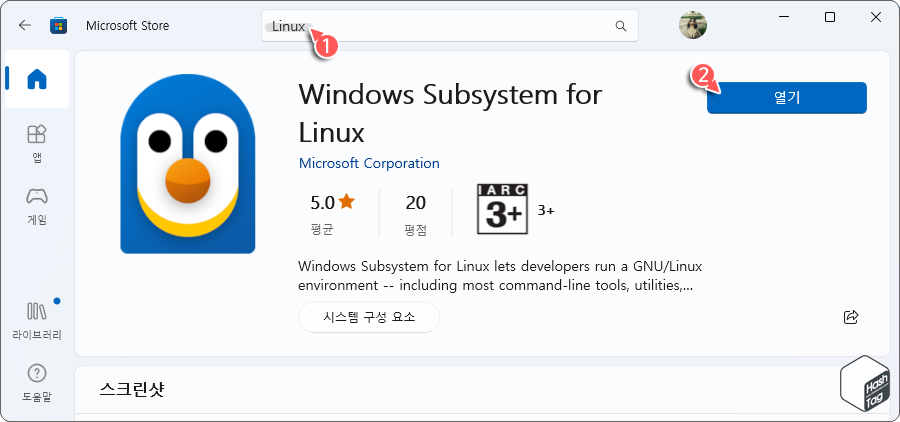
Task: Click the 20 평점 ratings count
Action: pyautogui.click(x=416, y=215)
